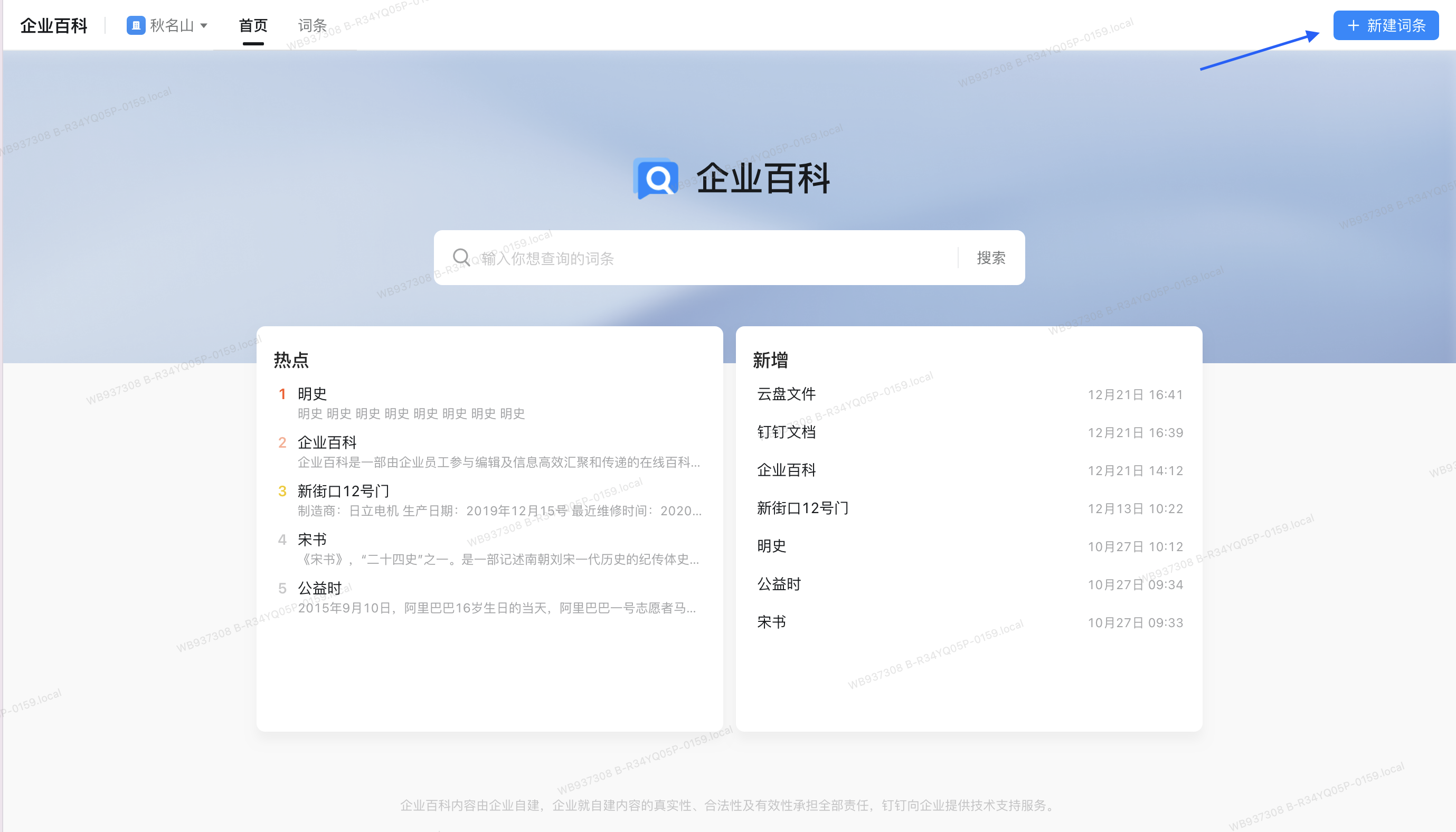1456x832 pixels.
Task: Open 企业百科 entry from hot list
Action: 326,442
